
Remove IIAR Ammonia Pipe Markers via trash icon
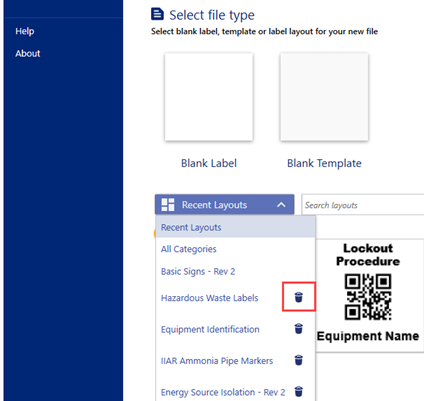tap(299, 360)
